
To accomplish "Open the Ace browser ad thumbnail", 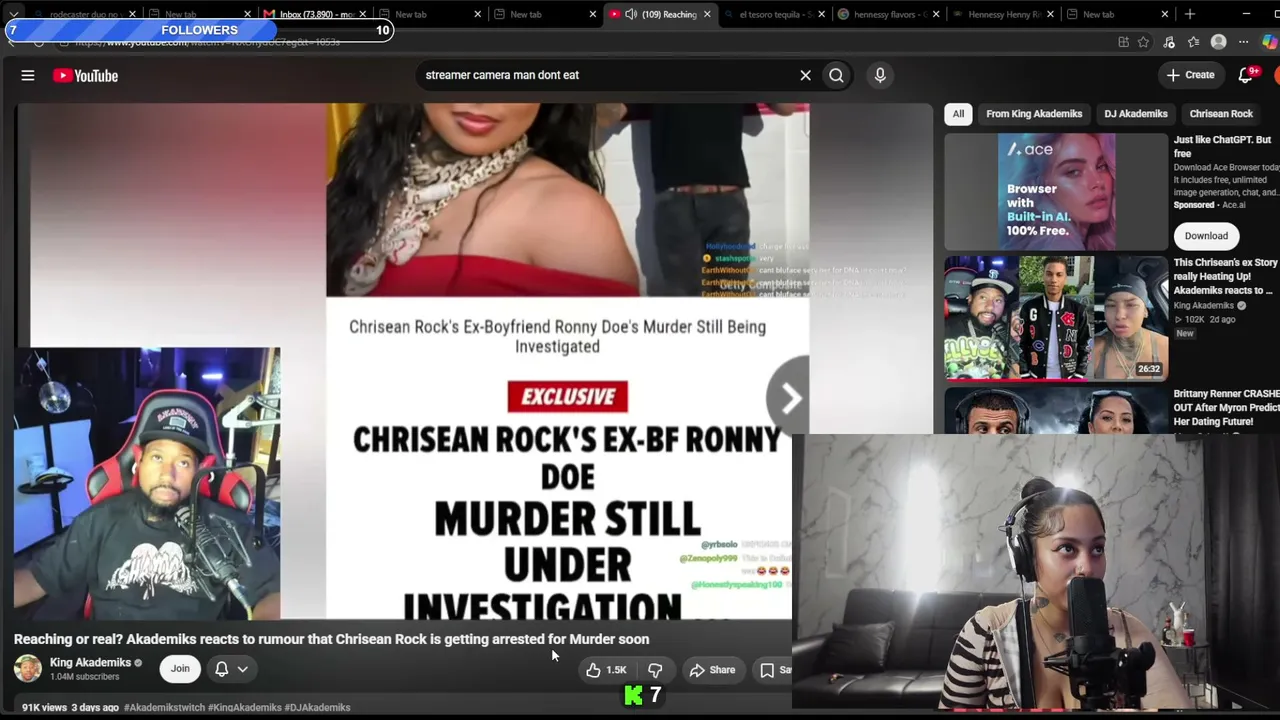I will pos(1056,191).
